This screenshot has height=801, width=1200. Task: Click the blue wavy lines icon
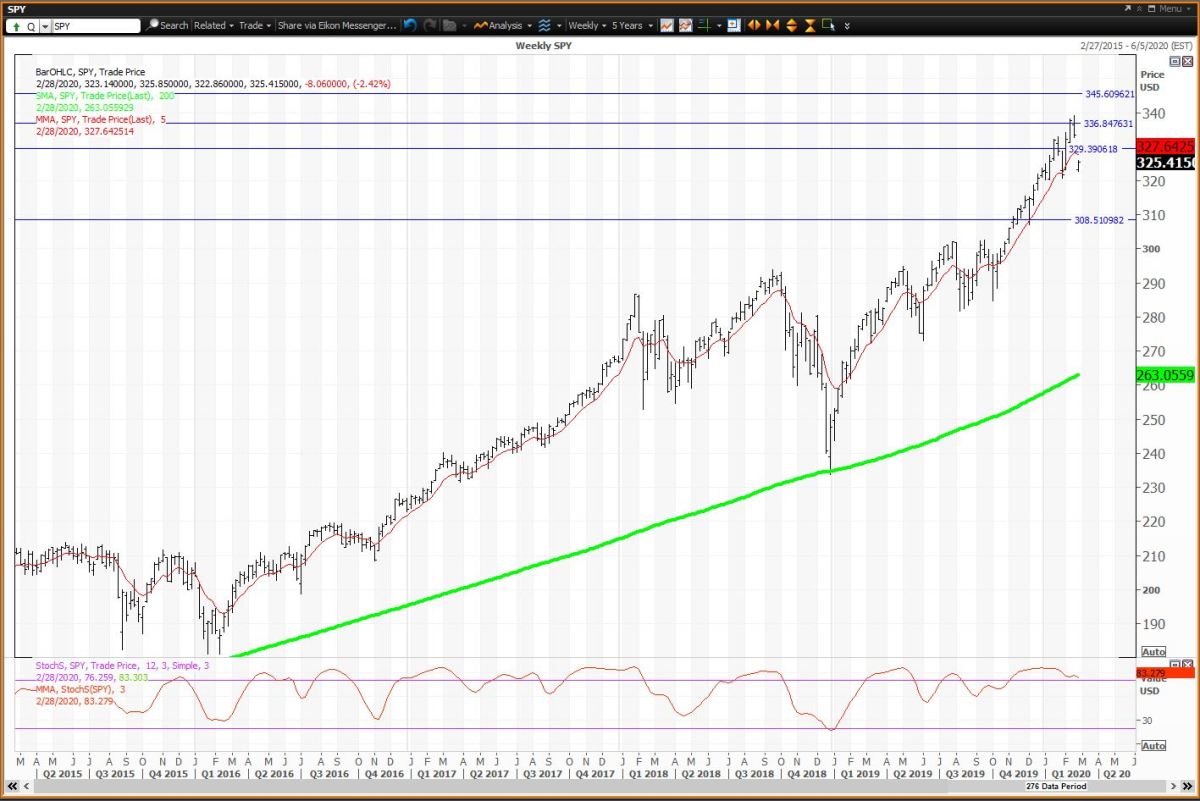(x=544, y=25)
